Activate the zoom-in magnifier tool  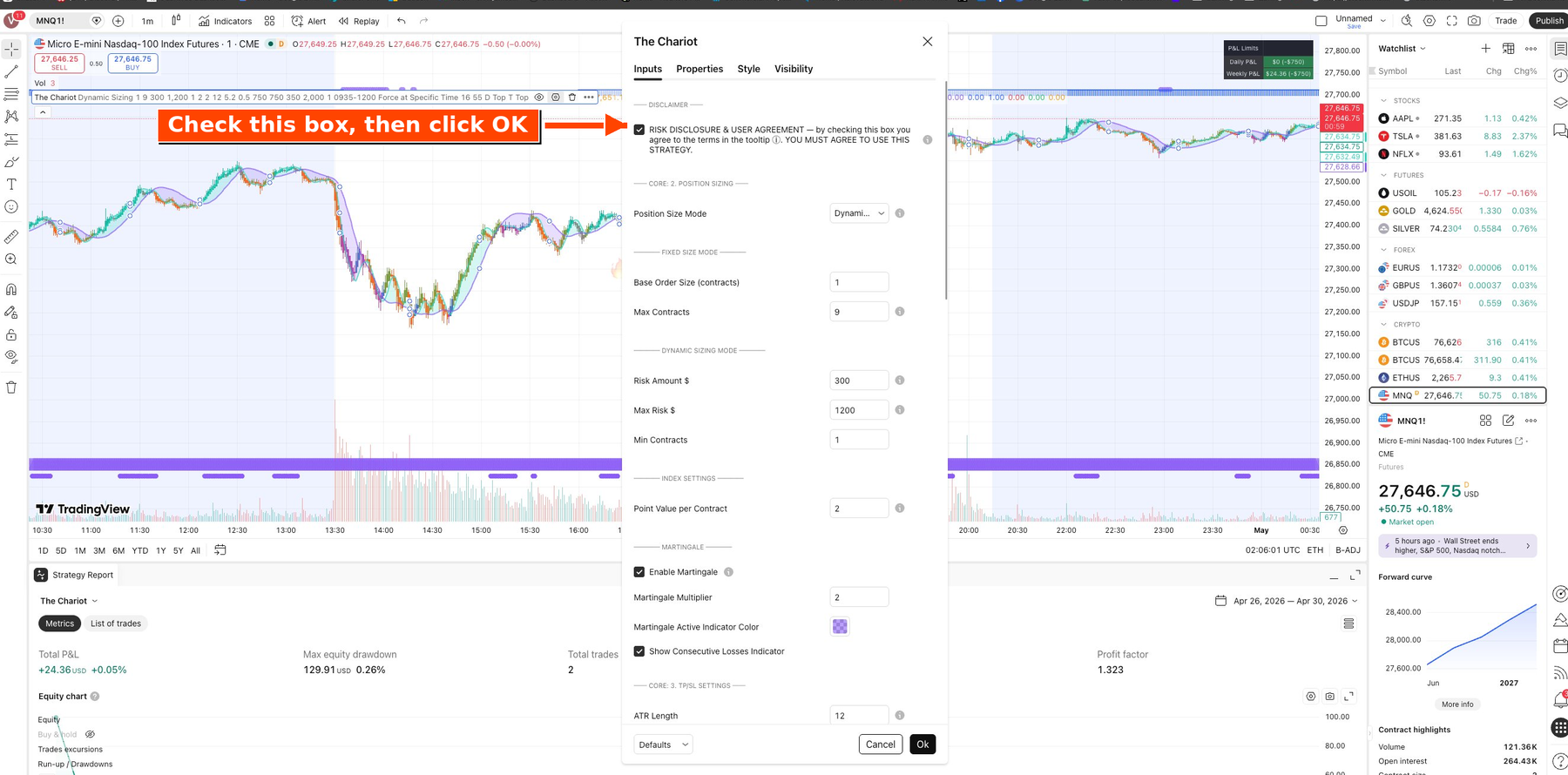pyautogui.click(x=11, y=259)
